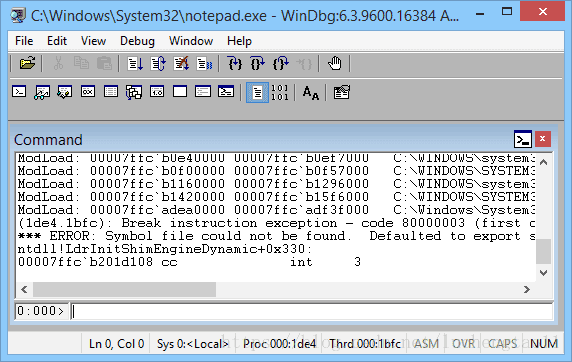Image resolution: width=572 pixels, height=362 pixels.
Task: Click the vertical scrollbar up arrow
Action: click(x=544, y=162)
